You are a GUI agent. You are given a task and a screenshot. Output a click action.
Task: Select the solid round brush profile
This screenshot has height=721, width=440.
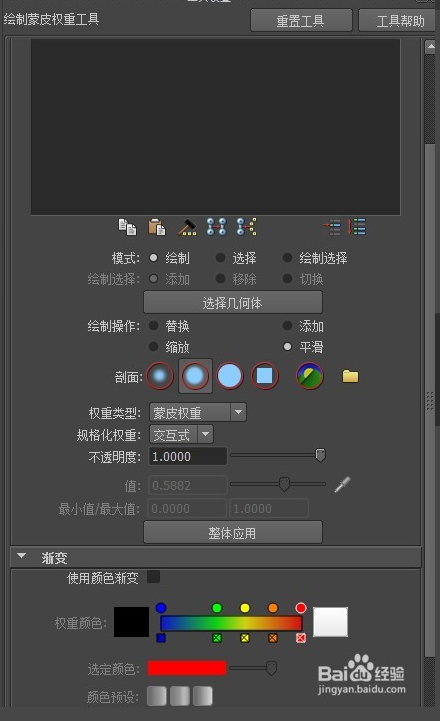click(x=229, y=376)
